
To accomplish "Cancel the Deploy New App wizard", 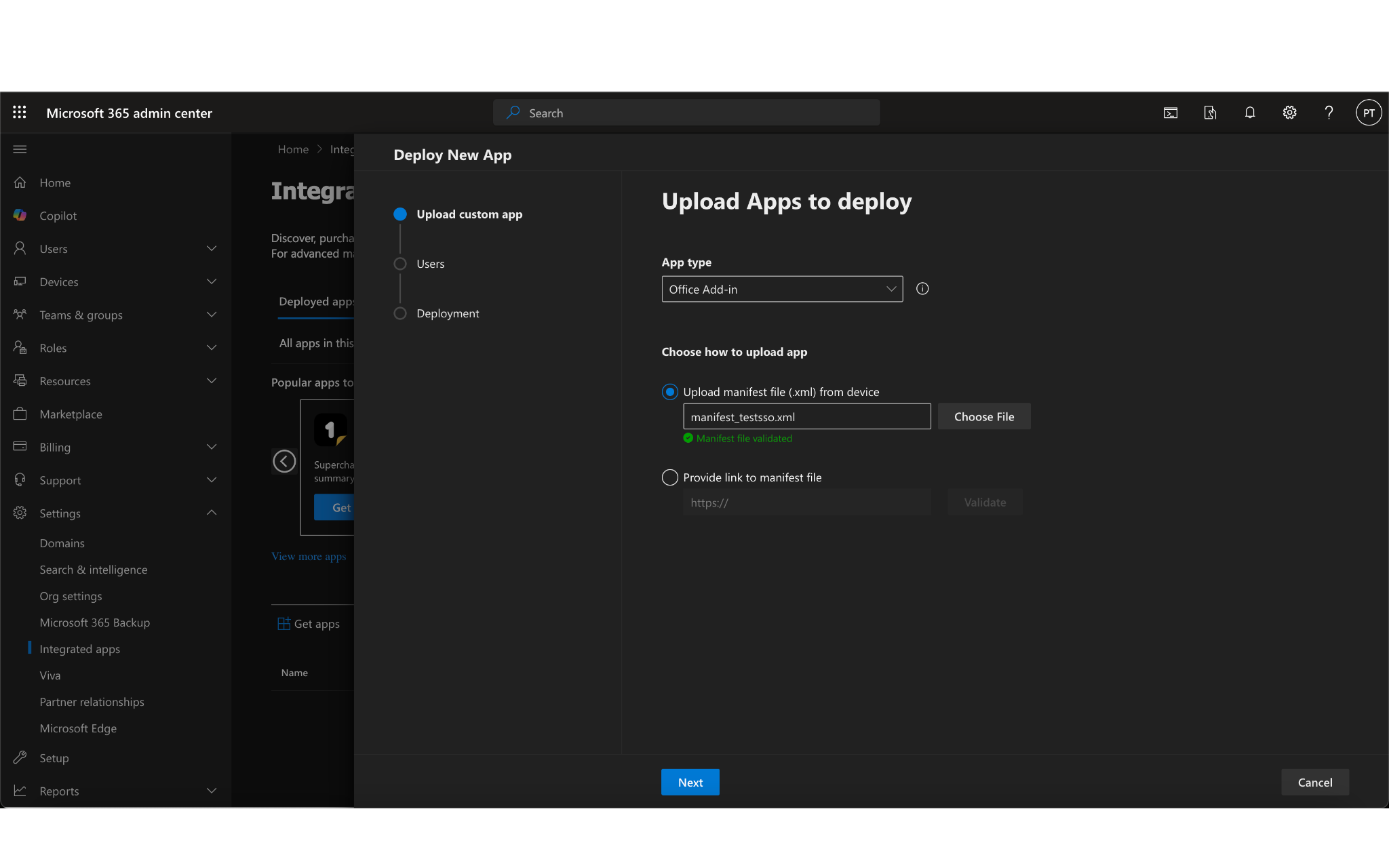I will click(x=1315, y=783).
